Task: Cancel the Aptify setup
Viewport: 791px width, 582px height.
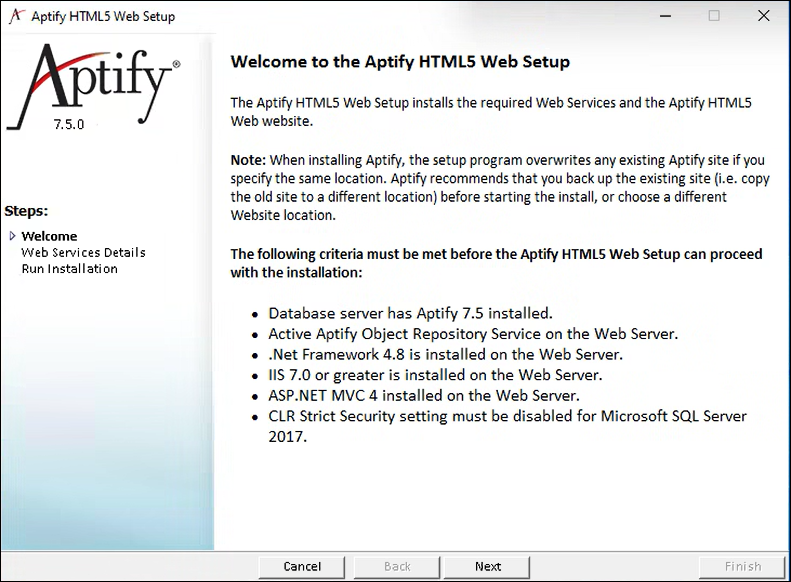Action: click(302, 567)
